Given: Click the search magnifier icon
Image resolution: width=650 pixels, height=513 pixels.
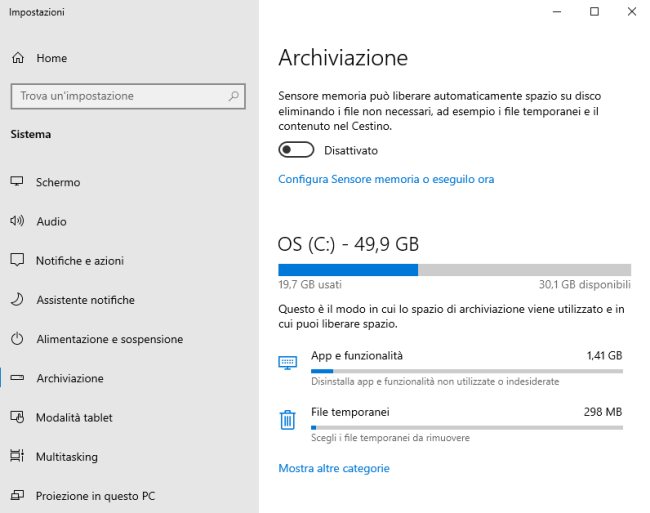Looking at the screenshot, I should click(x=234, y=96).
